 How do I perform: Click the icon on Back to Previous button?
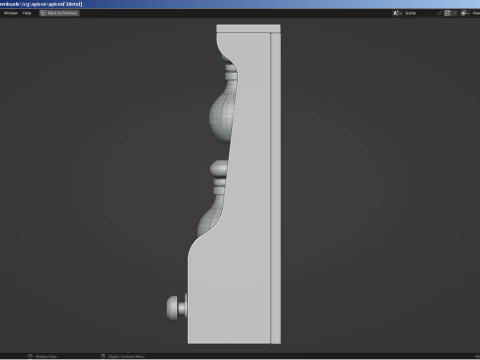(x=43, y=13)
